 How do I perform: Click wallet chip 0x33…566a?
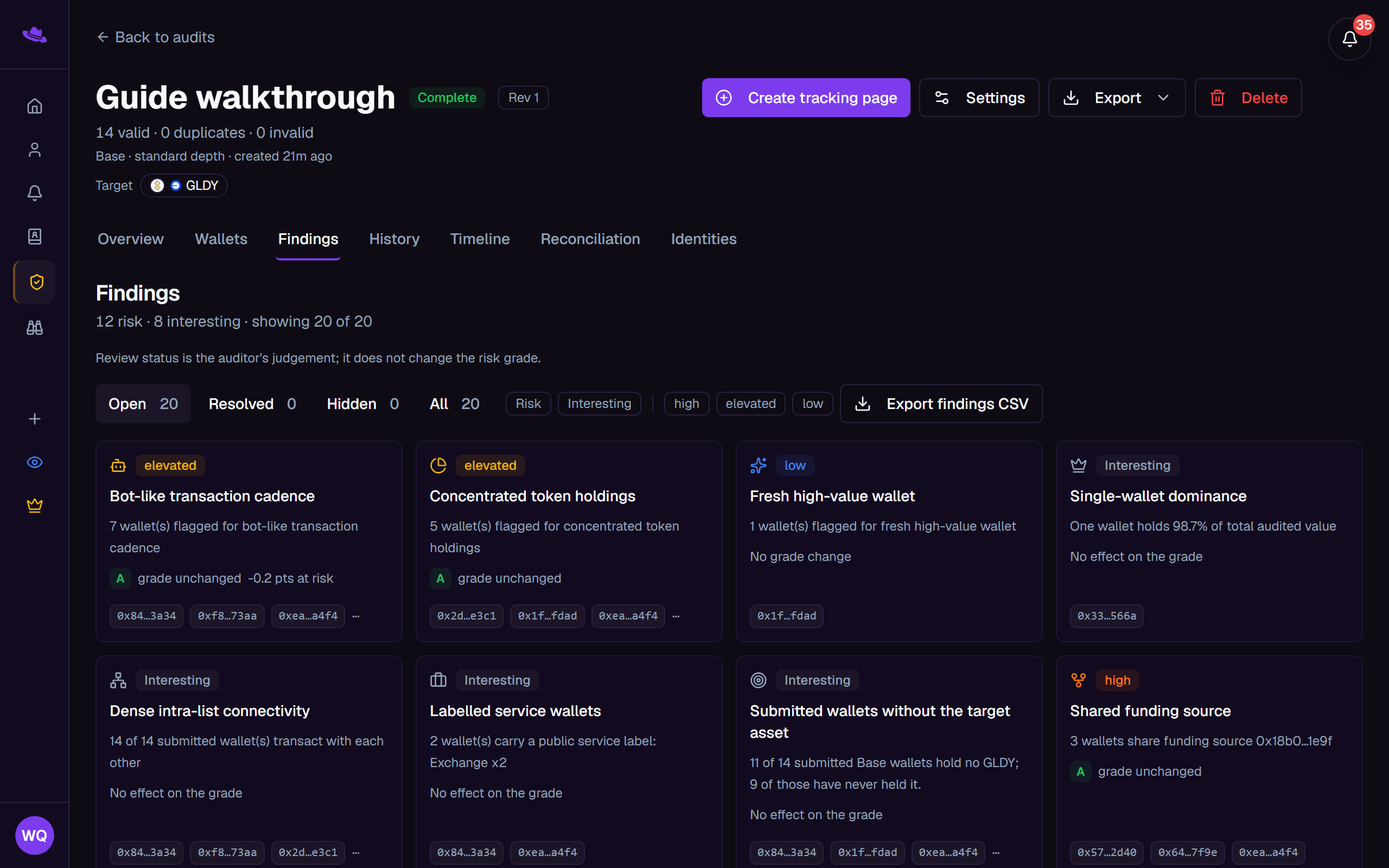1106,616
